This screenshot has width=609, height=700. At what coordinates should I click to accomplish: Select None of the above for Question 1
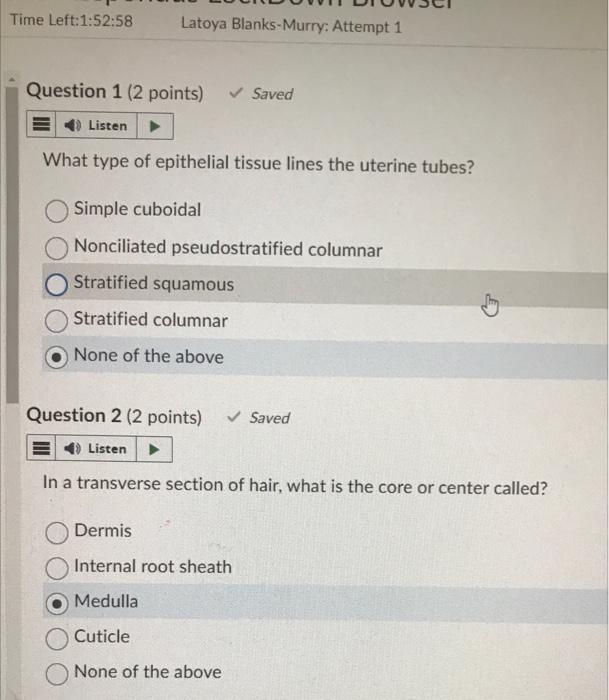[56, 357]
